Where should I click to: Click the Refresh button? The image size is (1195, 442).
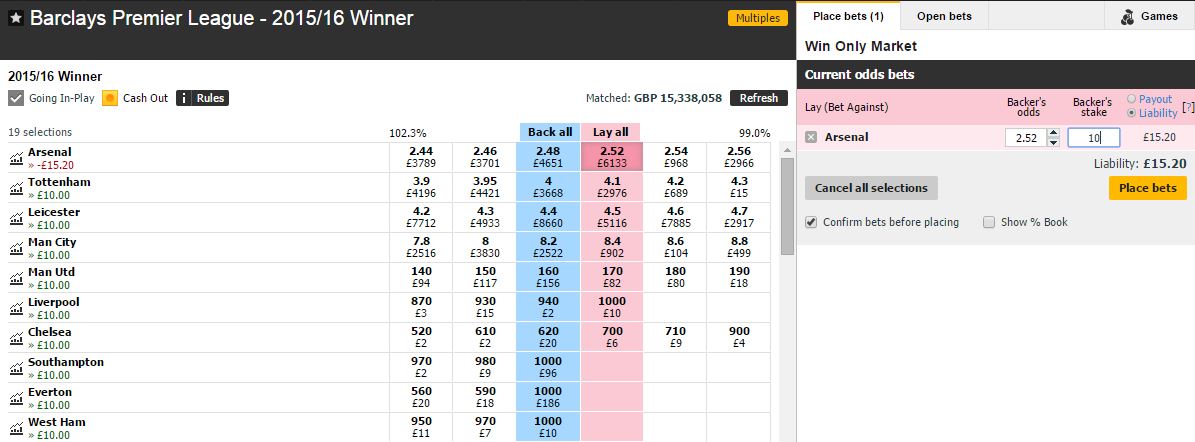[758, 98]
